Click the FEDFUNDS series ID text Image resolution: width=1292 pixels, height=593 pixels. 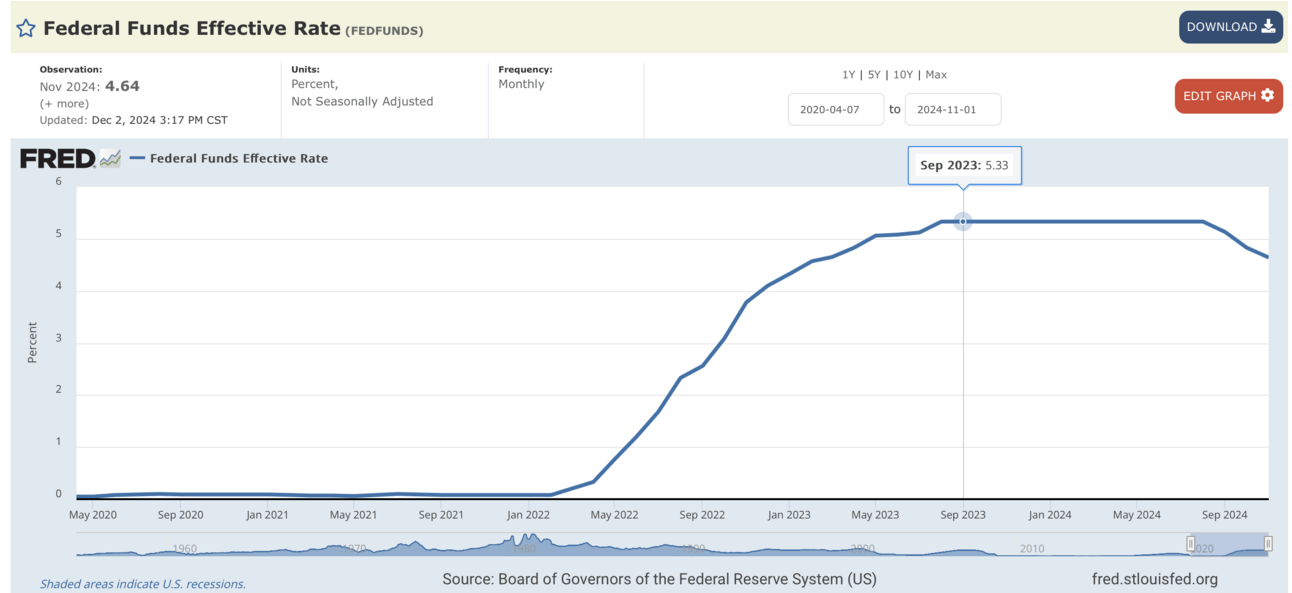384,31
